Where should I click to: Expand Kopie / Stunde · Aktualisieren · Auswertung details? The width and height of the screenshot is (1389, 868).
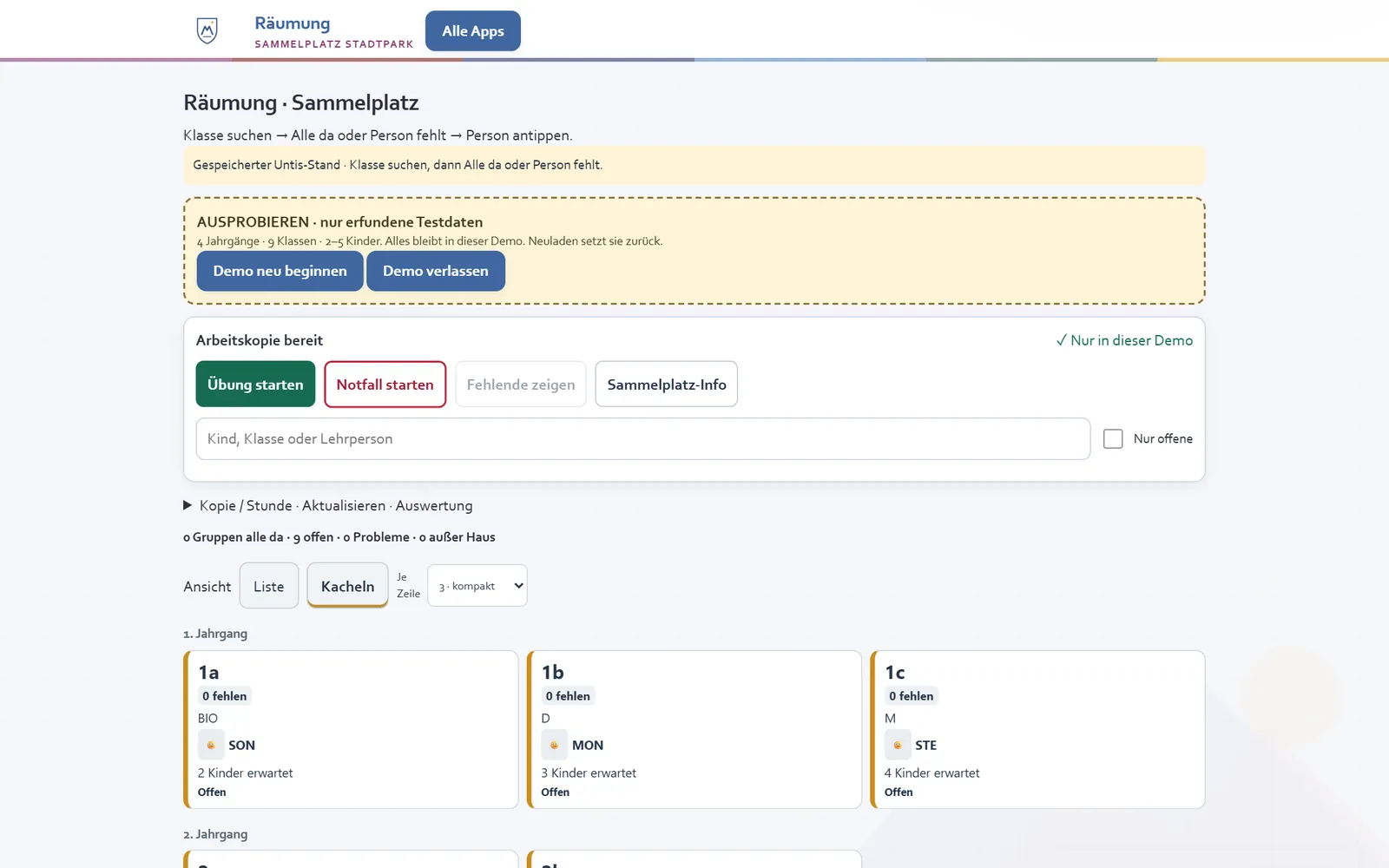[x=328, y=505]
